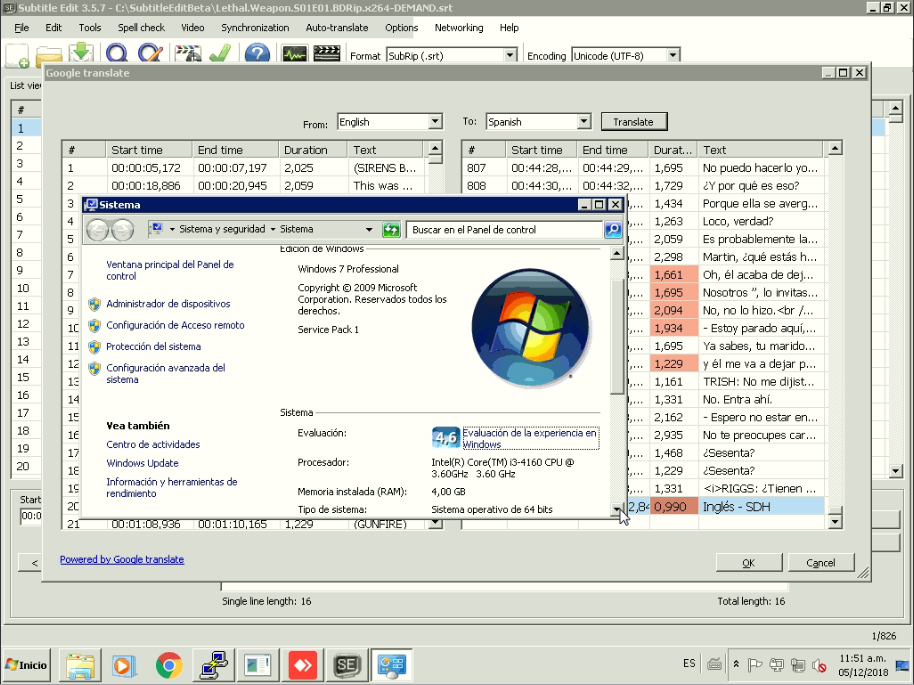Open the Find magnifier toolbar icon
The image size is (914, 685).
click(x=117, y=54)
